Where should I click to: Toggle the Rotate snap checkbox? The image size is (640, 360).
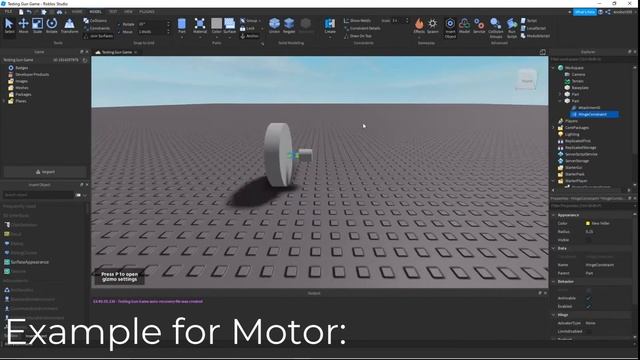[119, 24]
